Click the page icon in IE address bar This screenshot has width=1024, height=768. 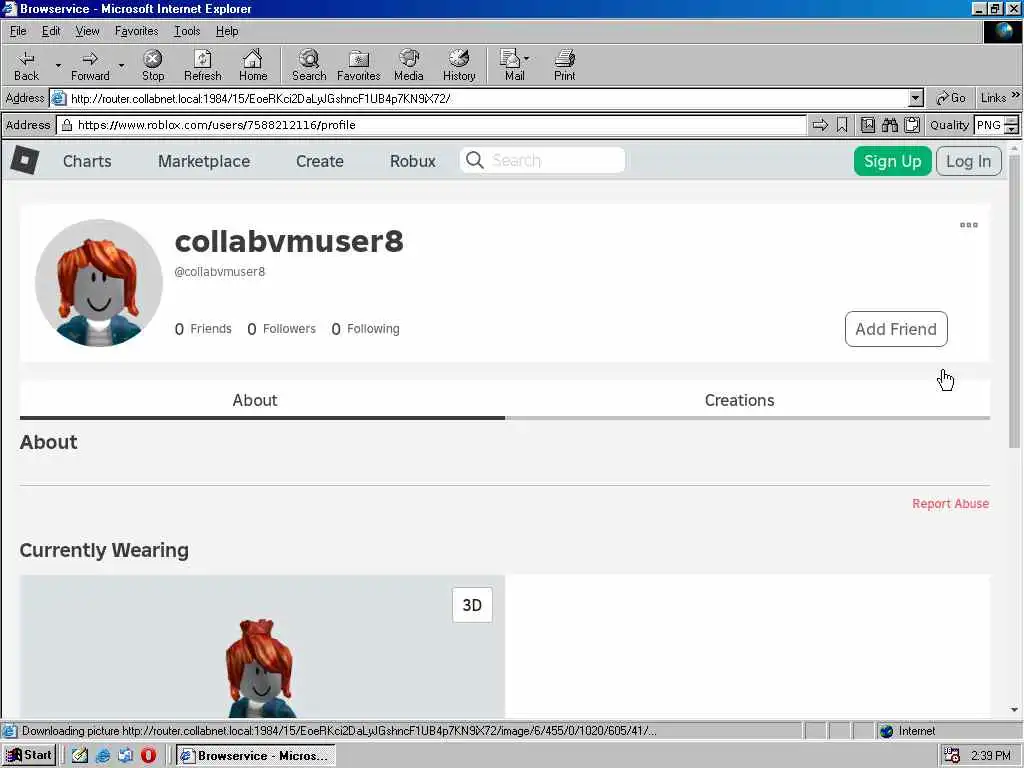coord(59,99)
